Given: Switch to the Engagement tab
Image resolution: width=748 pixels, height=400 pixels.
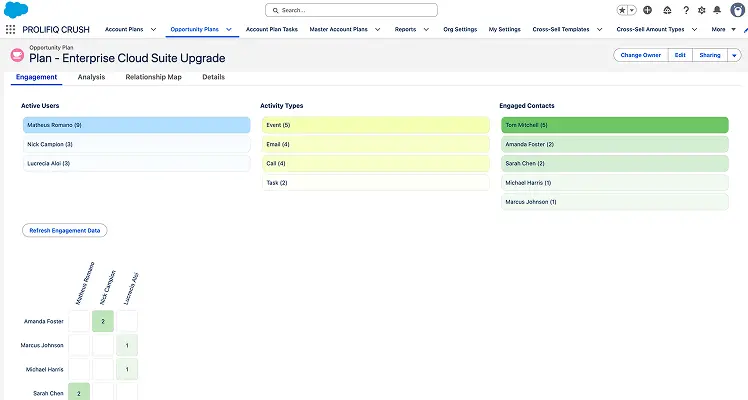Looking at the screenshot, I should pyautogui.click(x=36, y=77).
